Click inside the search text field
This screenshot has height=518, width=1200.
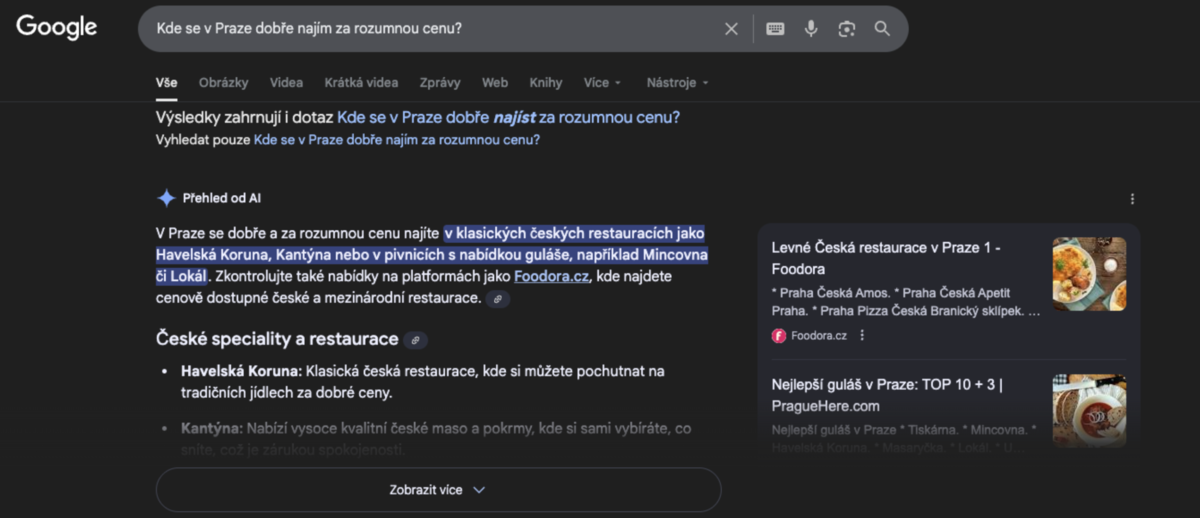430,29
